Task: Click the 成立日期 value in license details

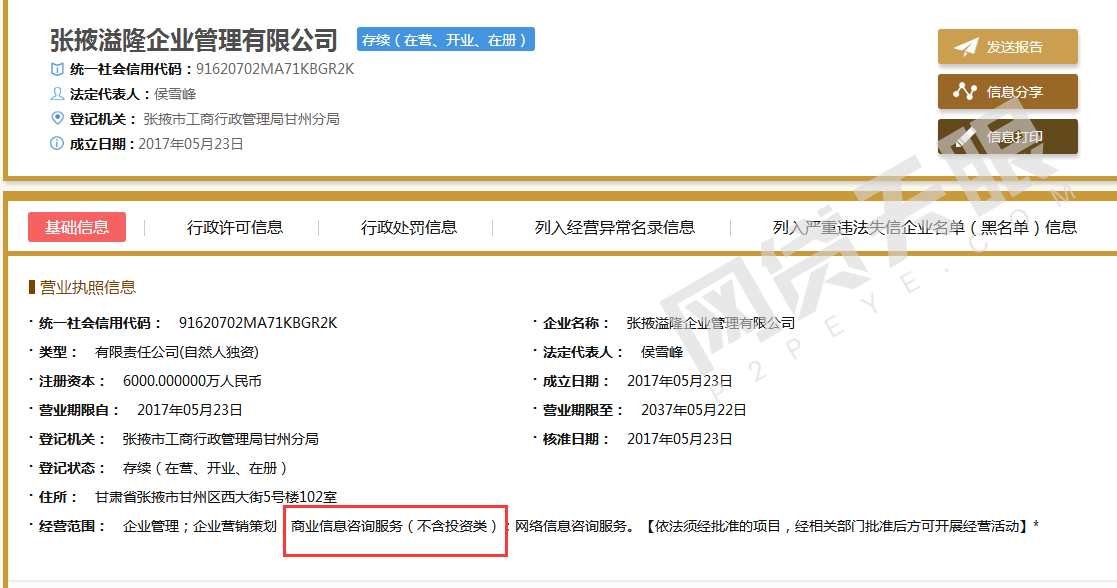Action: coord(680,381)
